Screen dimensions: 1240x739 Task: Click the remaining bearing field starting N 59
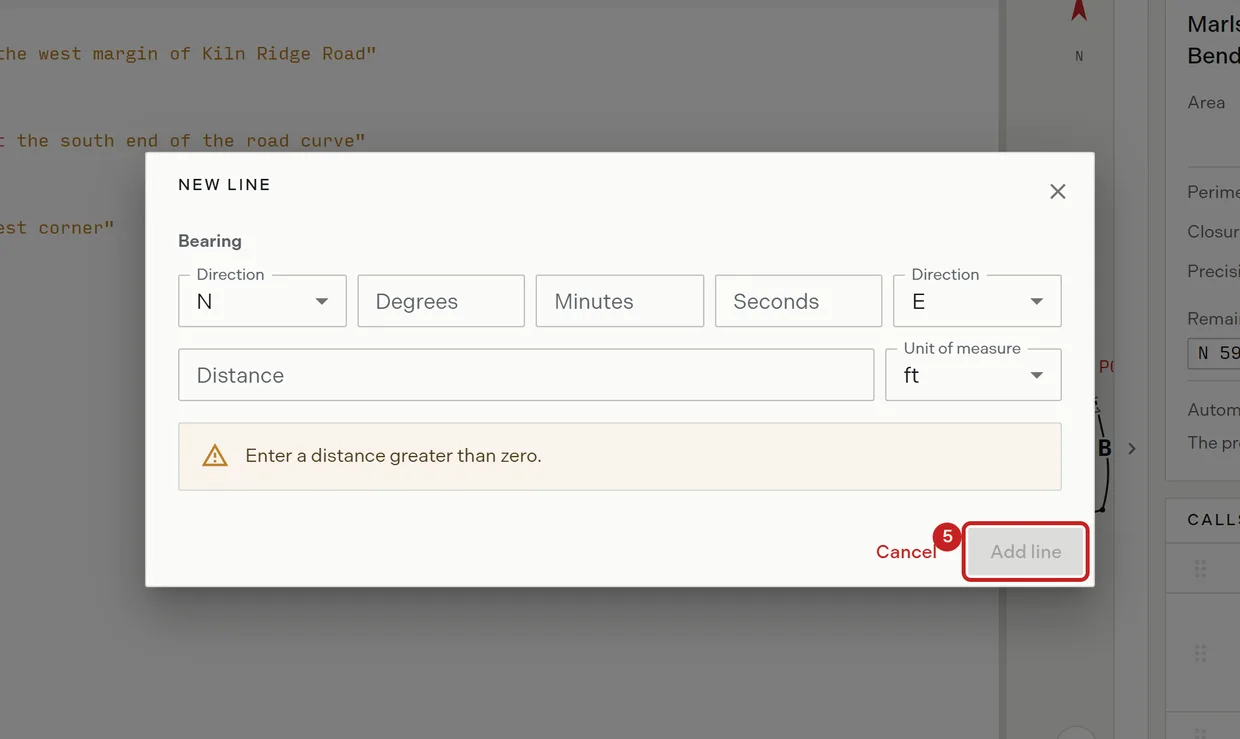point(1214,353)
